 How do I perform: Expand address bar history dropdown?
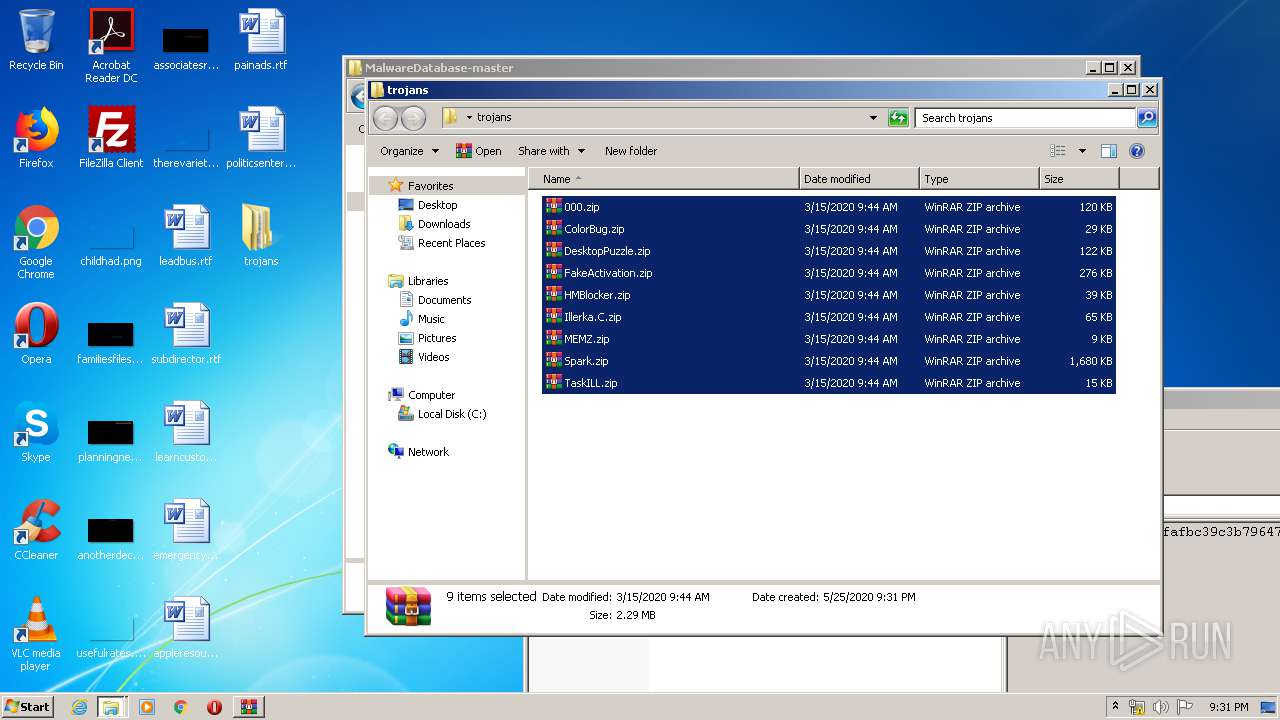pyautogui.click(x=874, y=118)
